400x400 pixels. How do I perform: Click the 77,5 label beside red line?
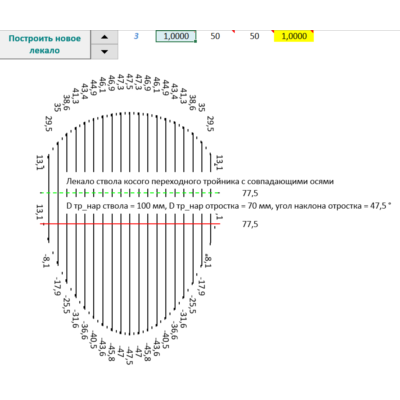(x=250, y=224)
